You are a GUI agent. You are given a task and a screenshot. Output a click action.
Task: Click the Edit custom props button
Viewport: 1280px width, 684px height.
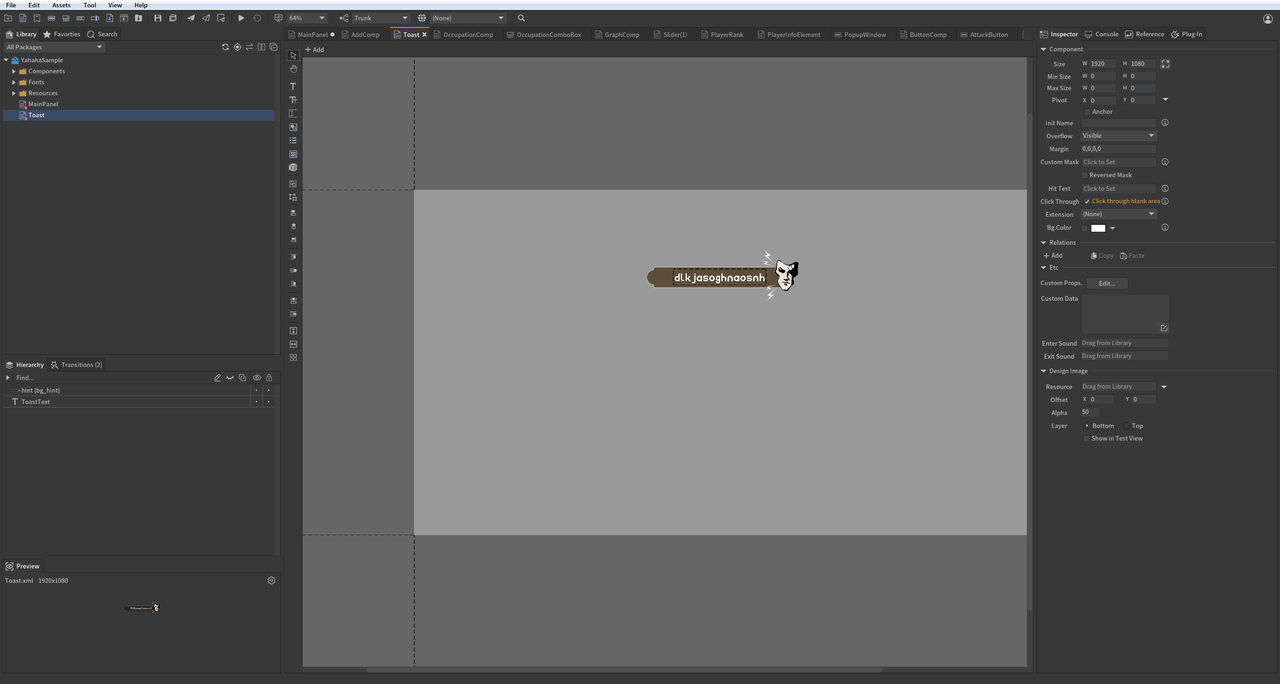(x=1106, y=283)
